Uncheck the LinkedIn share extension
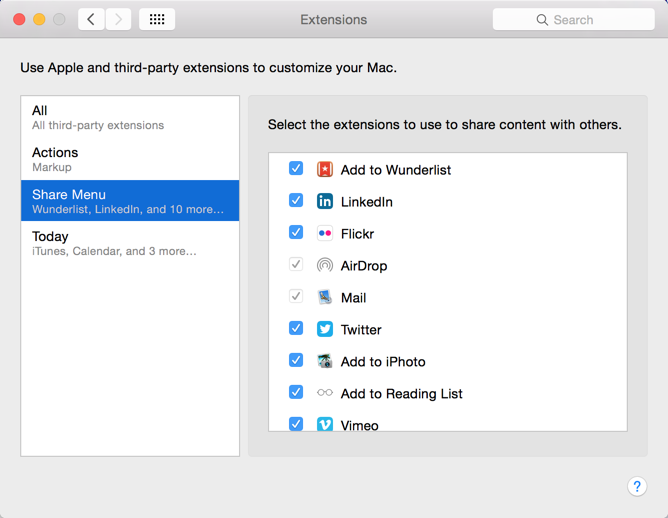The height and width of the screenshot is (518, 668). (296, 201)
